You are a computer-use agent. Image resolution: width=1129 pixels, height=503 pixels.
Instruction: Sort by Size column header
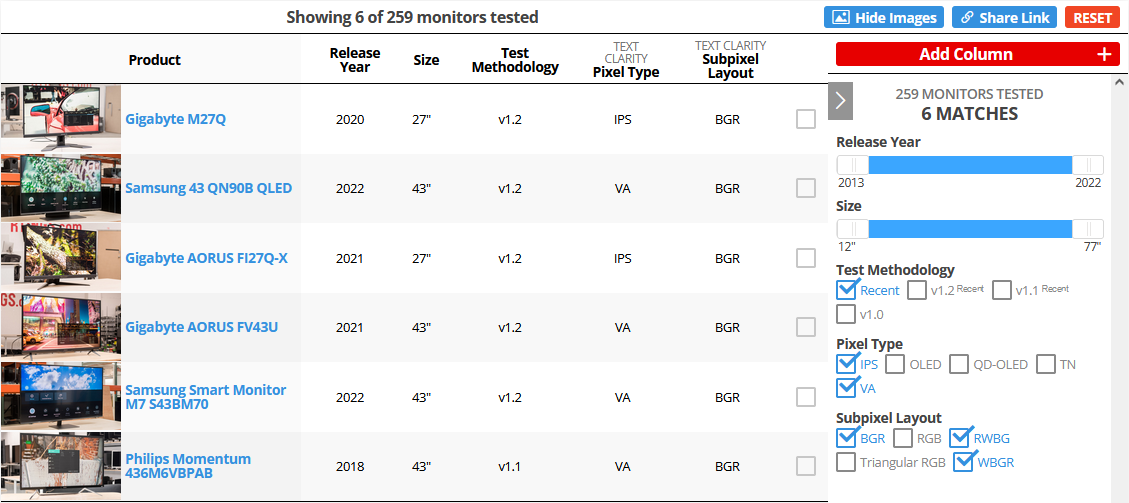[x=426, y=60]
